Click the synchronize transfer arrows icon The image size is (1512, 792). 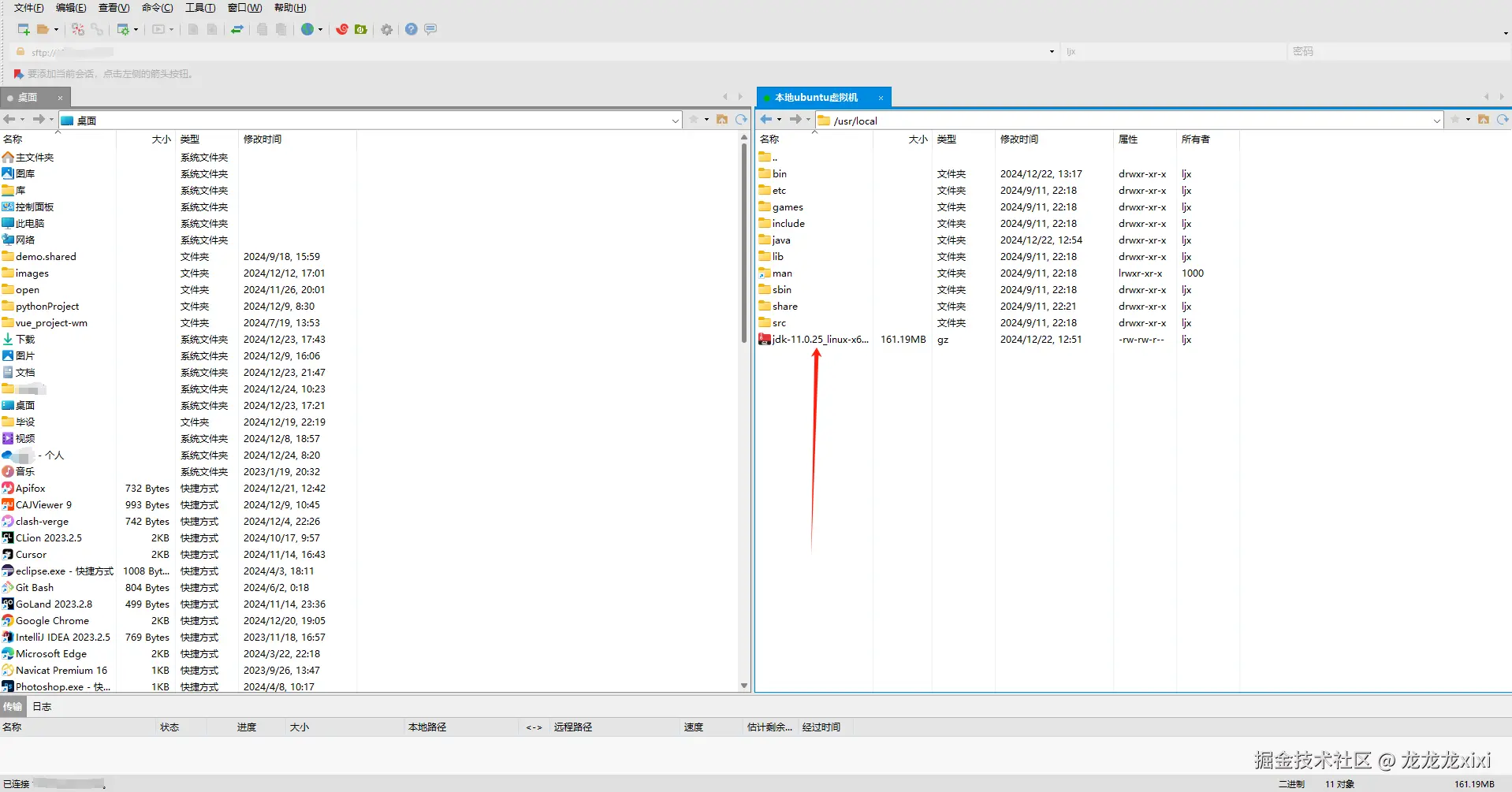pos(237,29)
